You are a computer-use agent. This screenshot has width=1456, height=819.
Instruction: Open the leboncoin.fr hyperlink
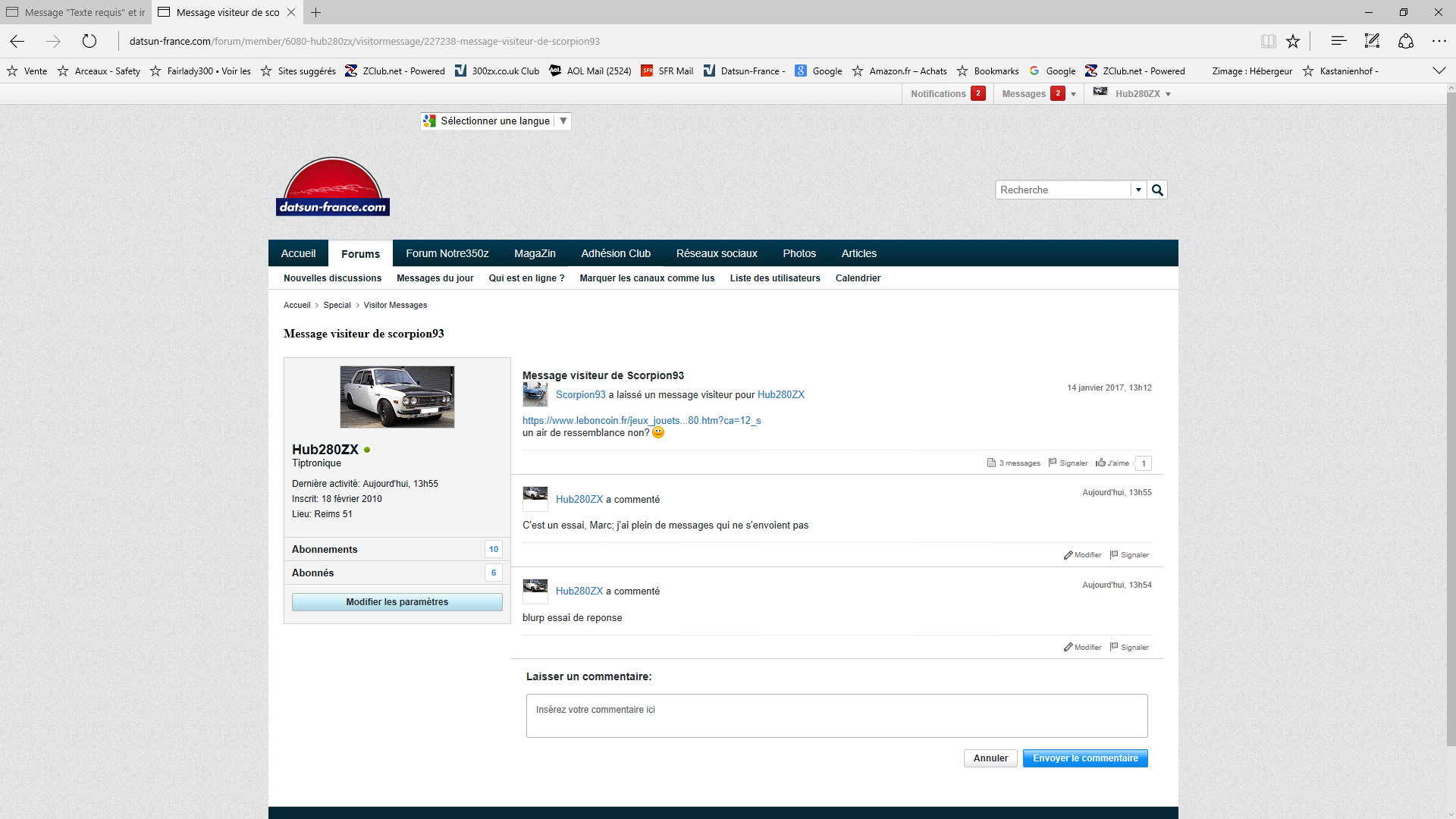coord(641,421)
